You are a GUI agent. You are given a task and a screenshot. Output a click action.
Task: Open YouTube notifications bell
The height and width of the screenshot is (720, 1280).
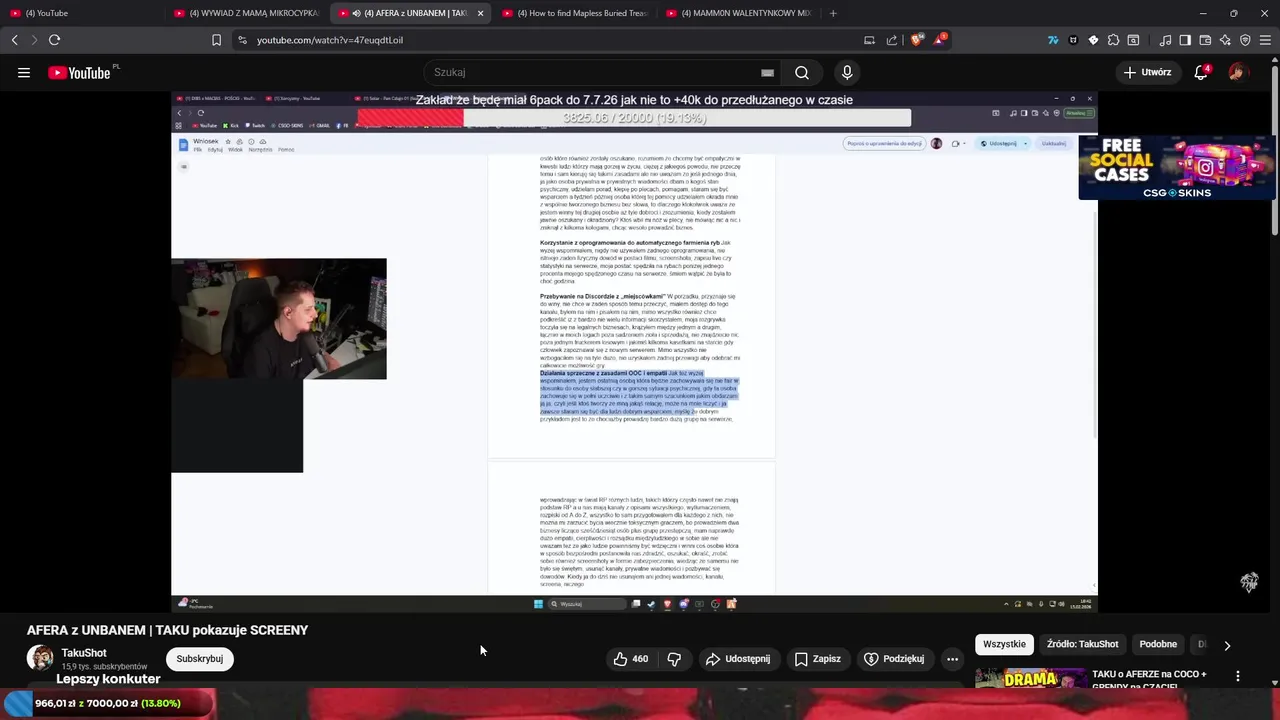click(x=1201, y=72)
